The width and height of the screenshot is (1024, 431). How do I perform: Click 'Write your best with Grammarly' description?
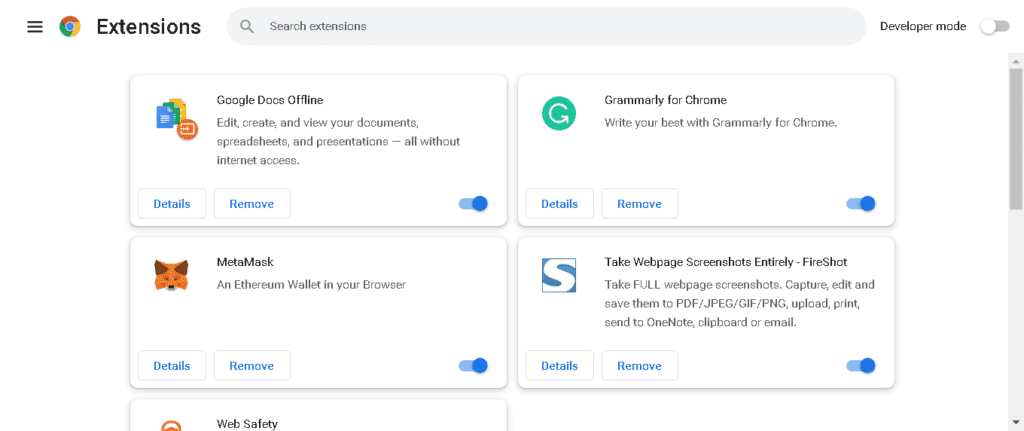pos(720,122)
